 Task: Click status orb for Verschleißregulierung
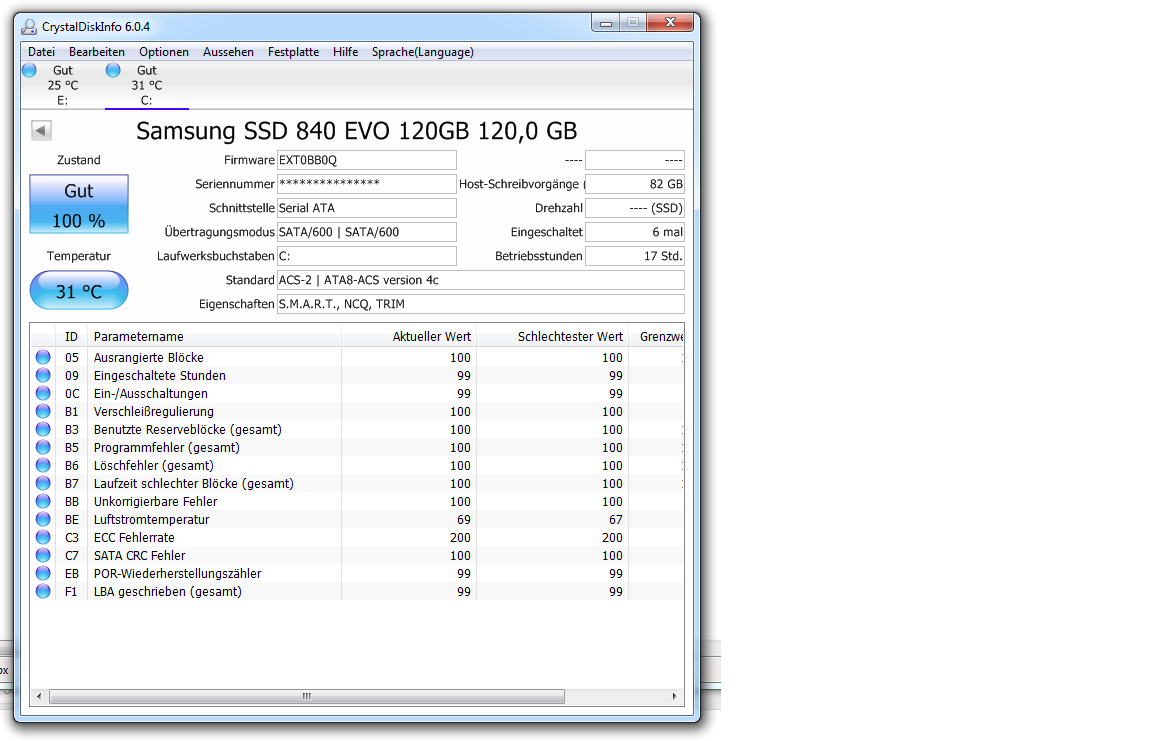pyautogui.click(x=43, y=411)
